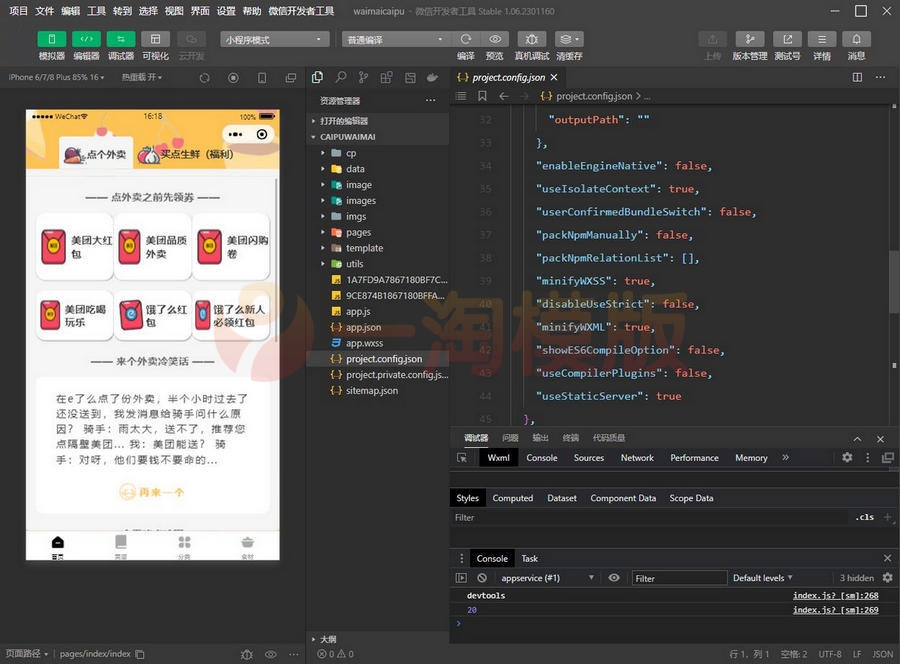Viewport: 900px width, 664px height.
Task: Open the messages bell icon
Action: click(856, 39)
